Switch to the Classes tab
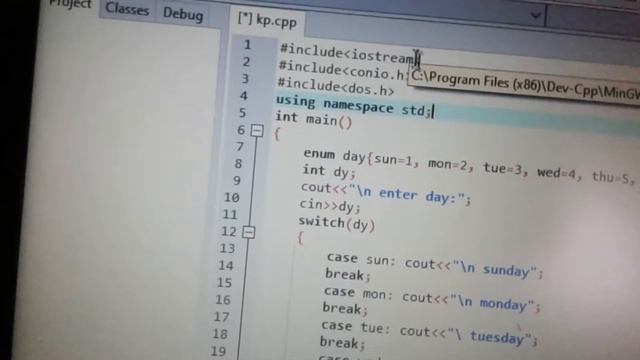 tap(127, 9)
